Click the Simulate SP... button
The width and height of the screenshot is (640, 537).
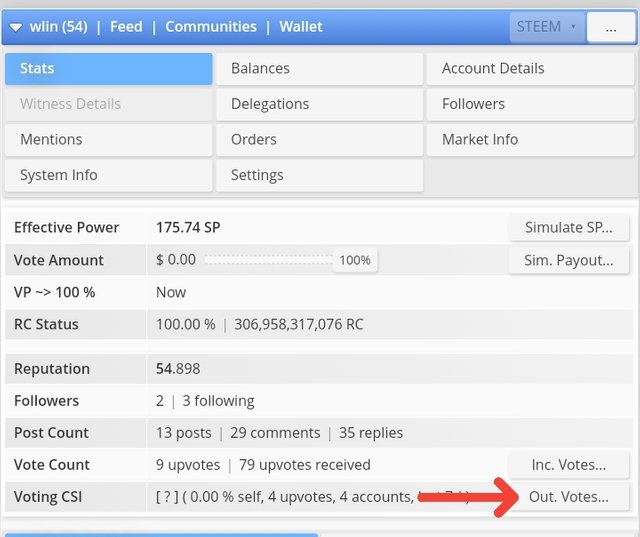click(569, 227)
